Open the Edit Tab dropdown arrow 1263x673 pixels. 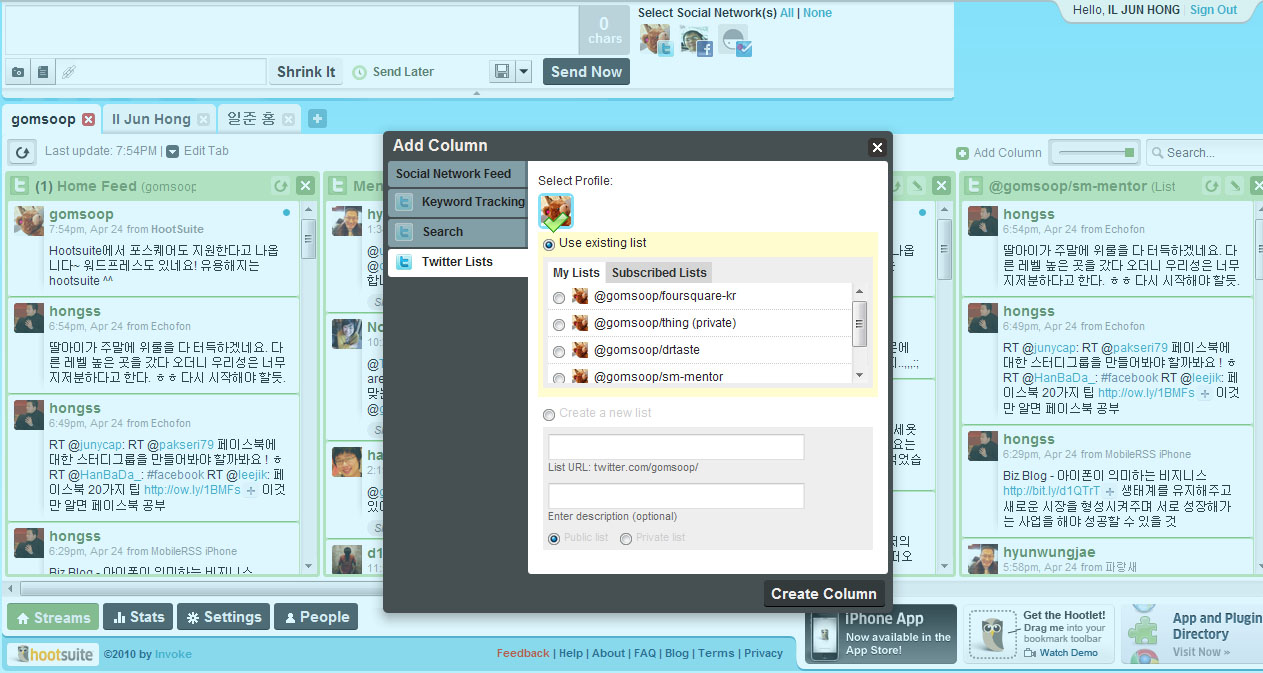click(172, 152)
